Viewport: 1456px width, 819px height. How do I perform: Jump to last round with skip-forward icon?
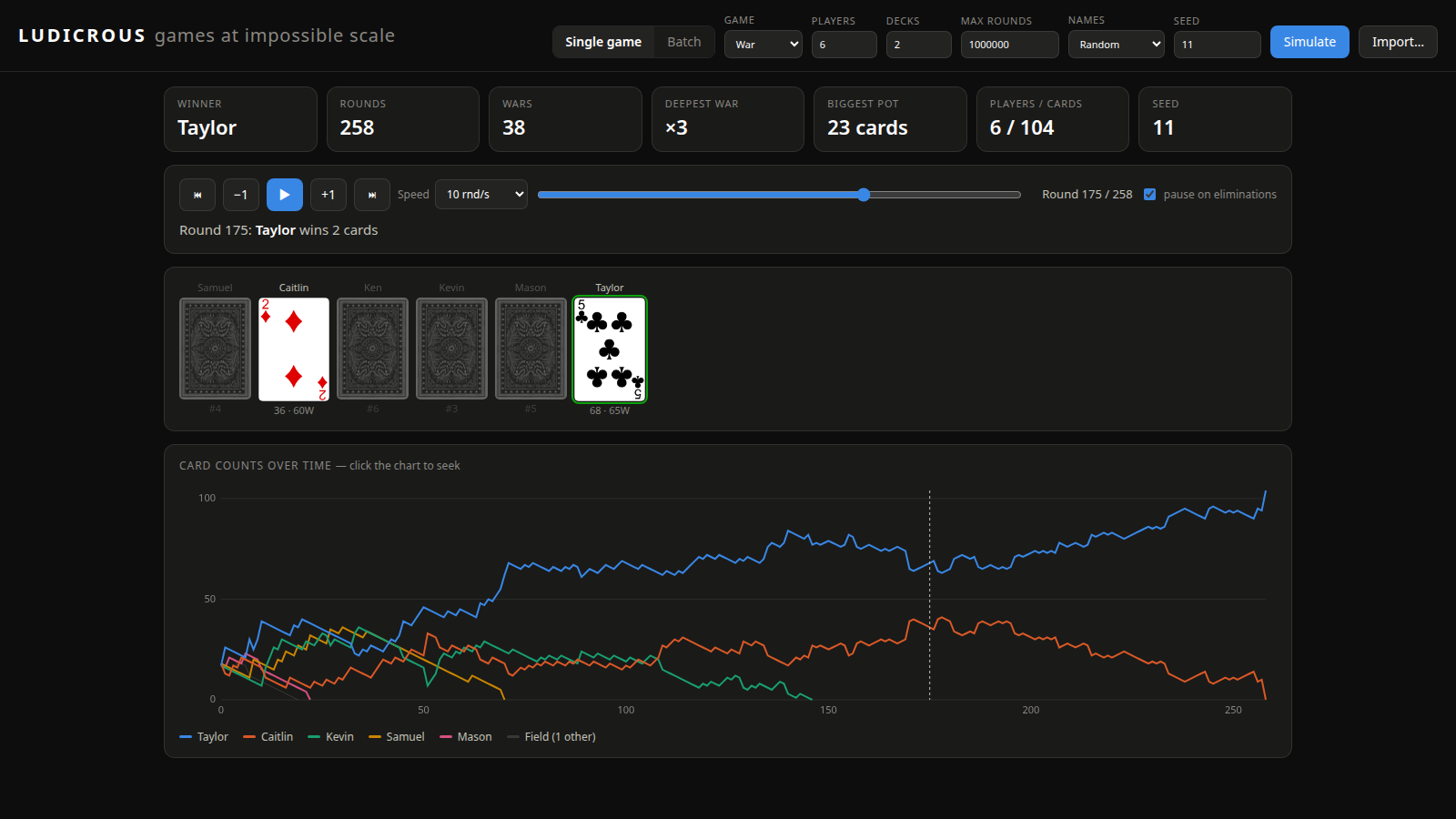372,195
